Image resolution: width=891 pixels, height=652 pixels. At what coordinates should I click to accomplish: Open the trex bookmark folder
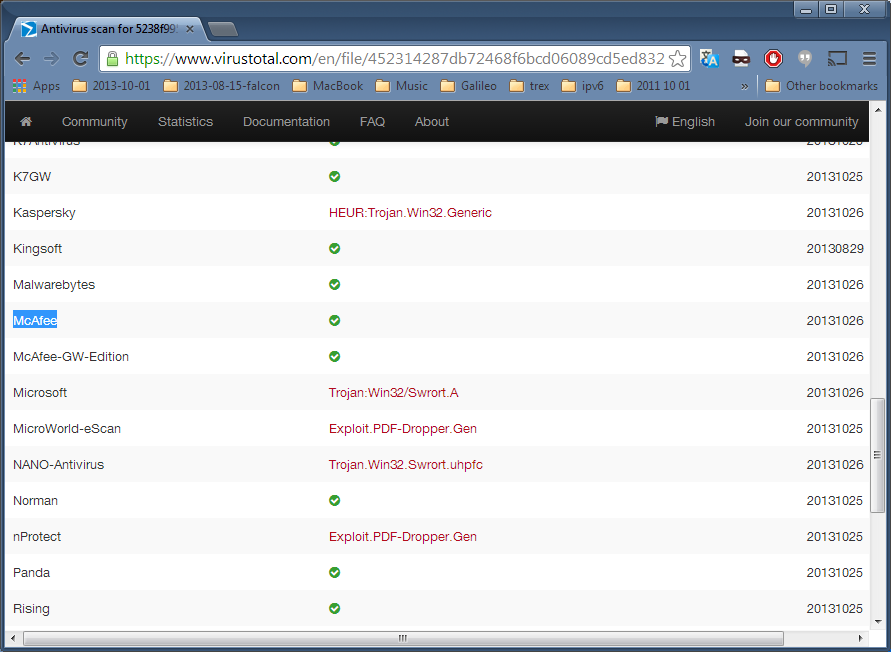click(x=530, y=86)
